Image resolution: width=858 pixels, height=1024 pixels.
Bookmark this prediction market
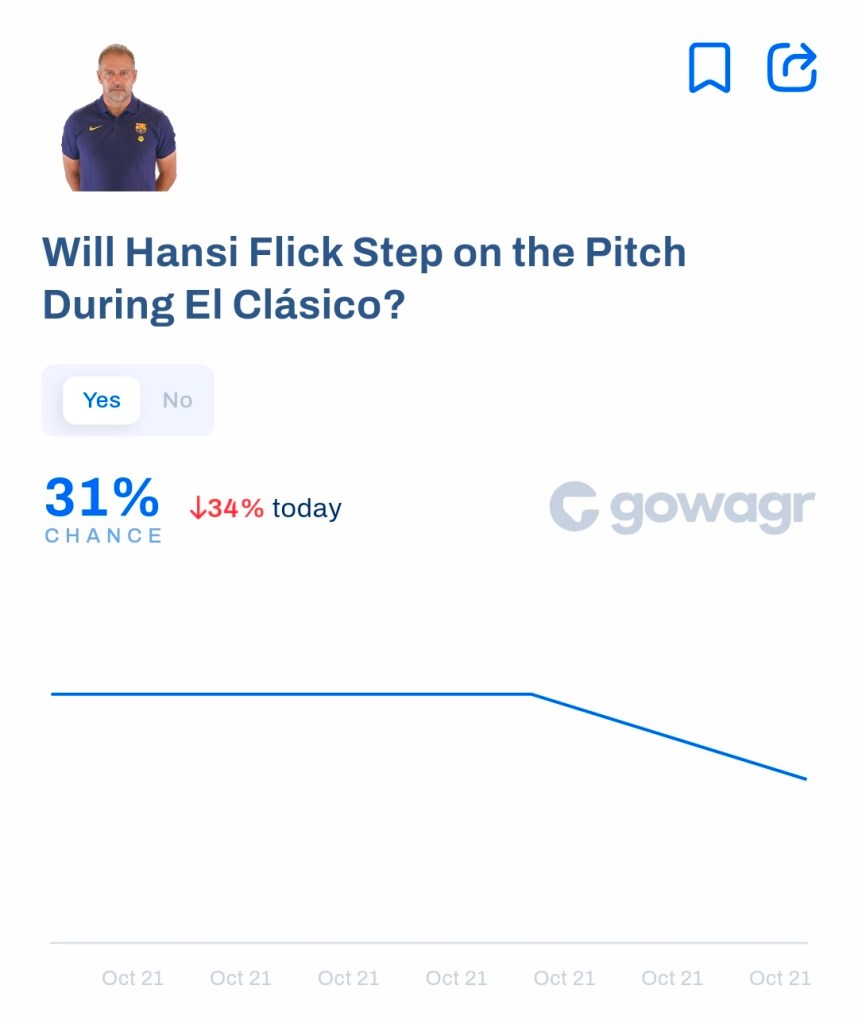(x=709, y=68)
